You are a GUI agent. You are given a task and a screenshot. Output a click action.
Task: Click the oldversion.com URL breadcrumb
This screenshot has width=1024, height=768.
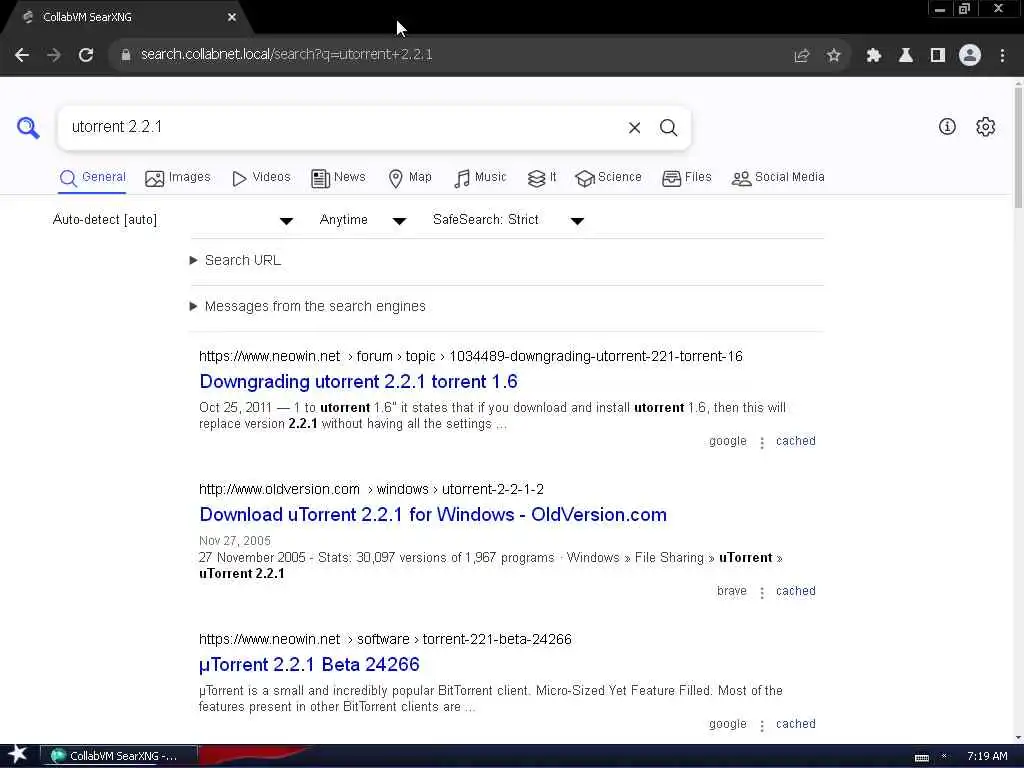pyautogui.click(x=372, y=489)
